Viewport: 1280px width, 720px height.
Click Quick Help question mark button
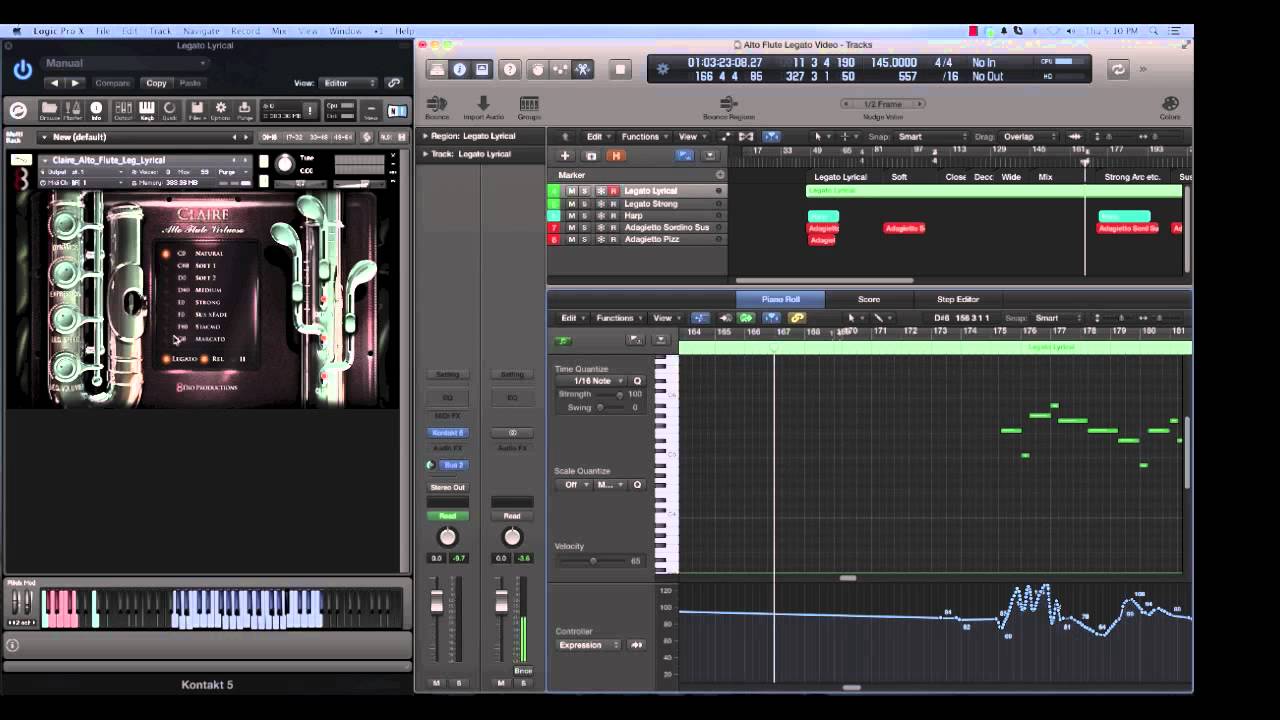(510, 69)
